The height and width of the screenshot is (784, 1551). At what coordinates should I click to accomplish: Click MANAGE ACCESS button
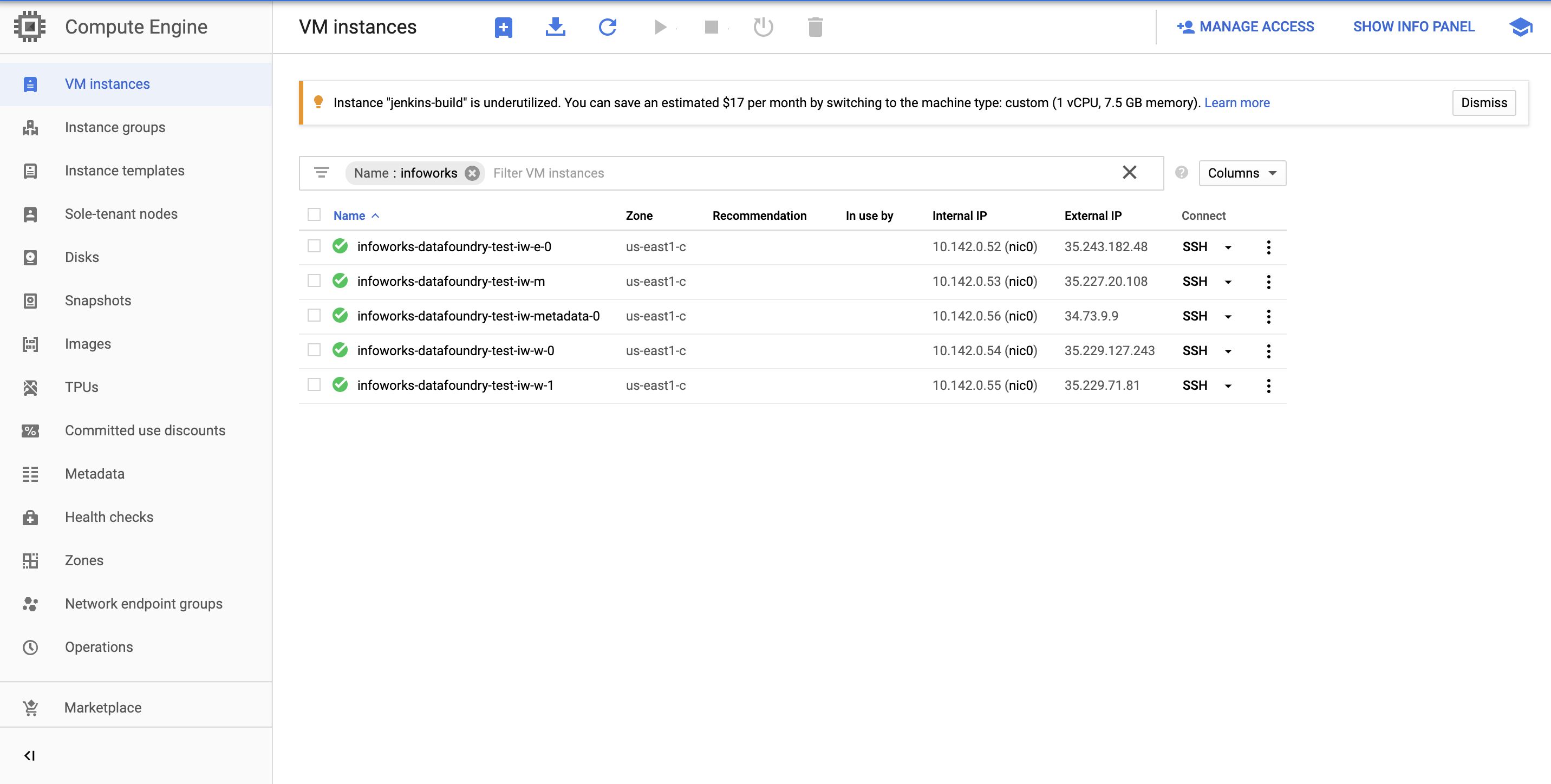(1245, 27)
